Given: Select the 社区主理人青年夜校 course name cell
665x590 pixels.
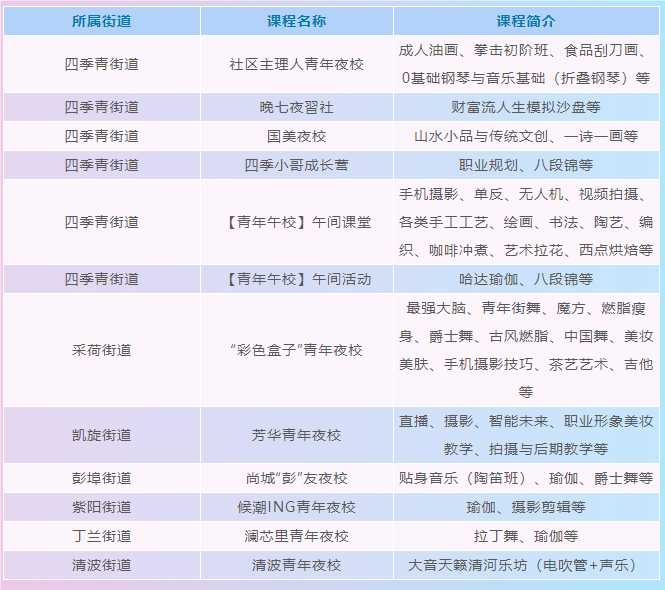Looking at the screenshot, I should click(x=296, y=64).
